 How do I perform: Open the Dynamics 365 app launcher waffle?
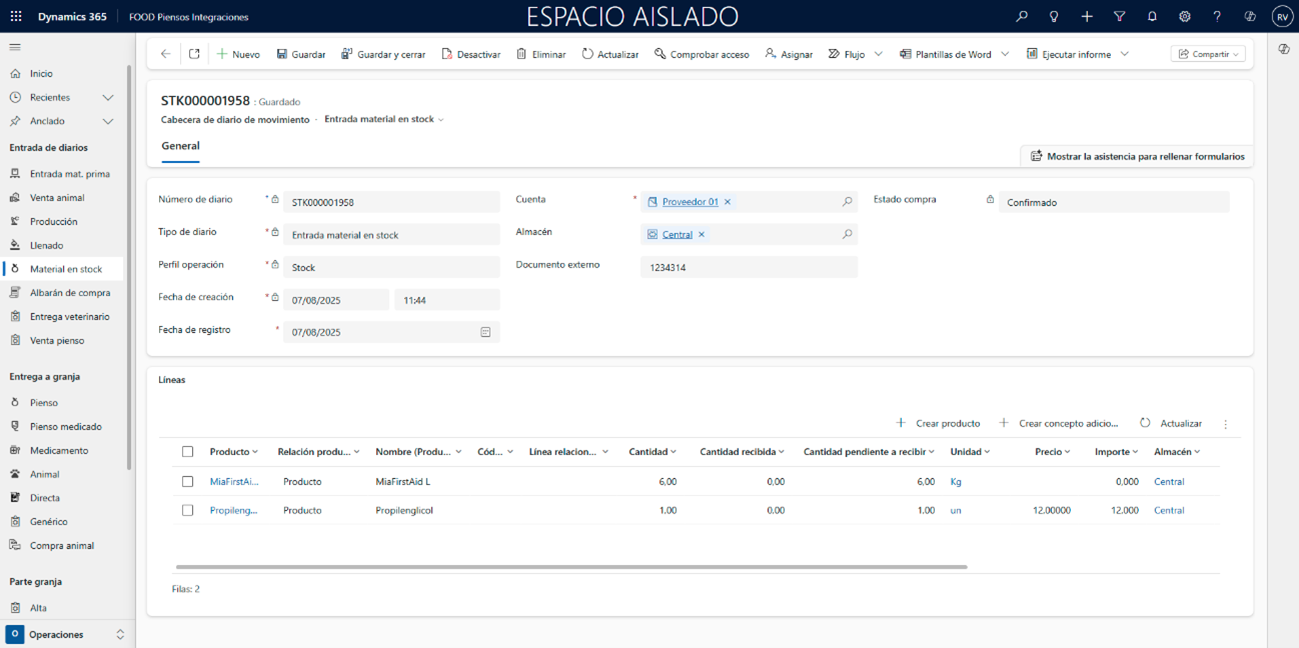click(16, 17)
